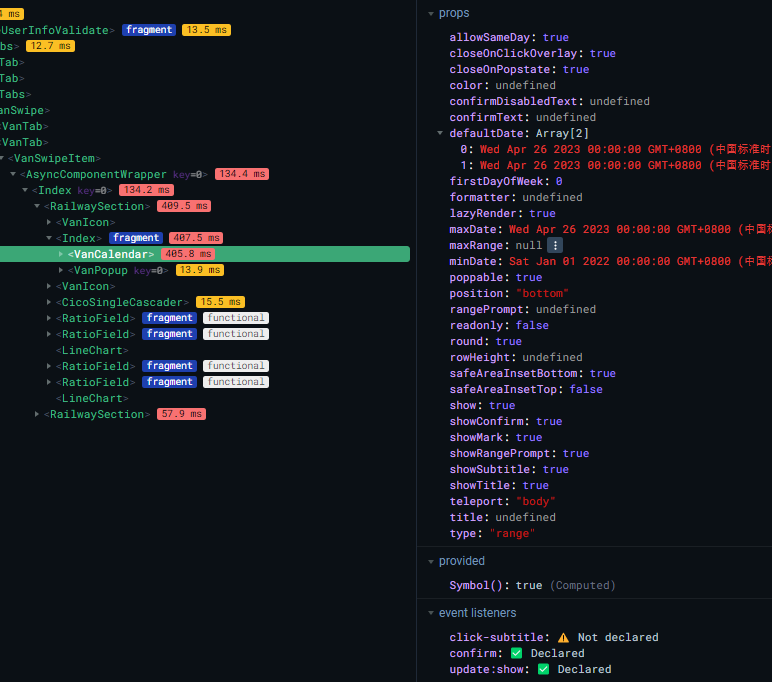Click the firstDayOfWeek 0 value

tap(559, 181)
